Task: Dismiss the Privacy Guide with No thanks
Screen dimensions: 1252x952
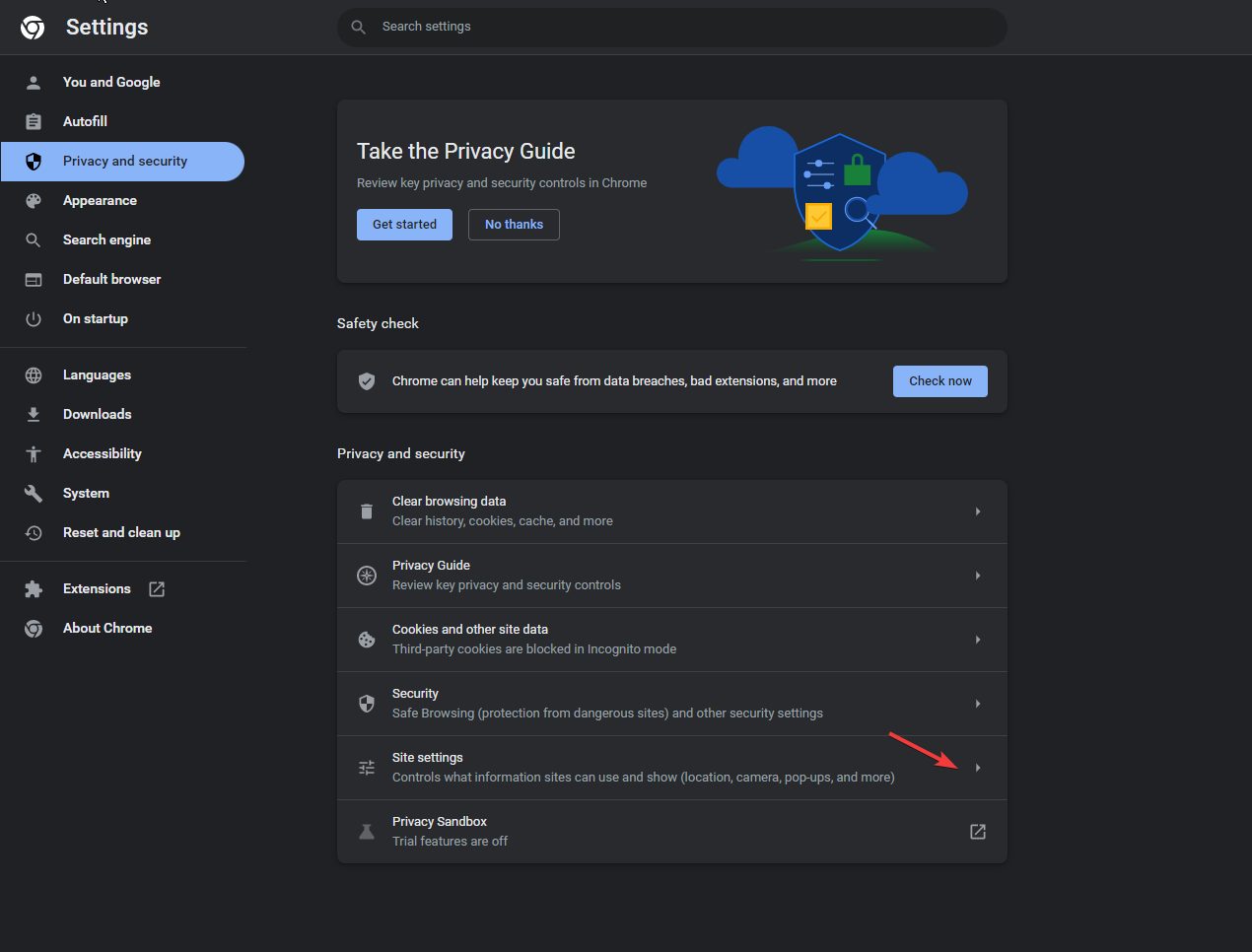Action: click(514, 225)
